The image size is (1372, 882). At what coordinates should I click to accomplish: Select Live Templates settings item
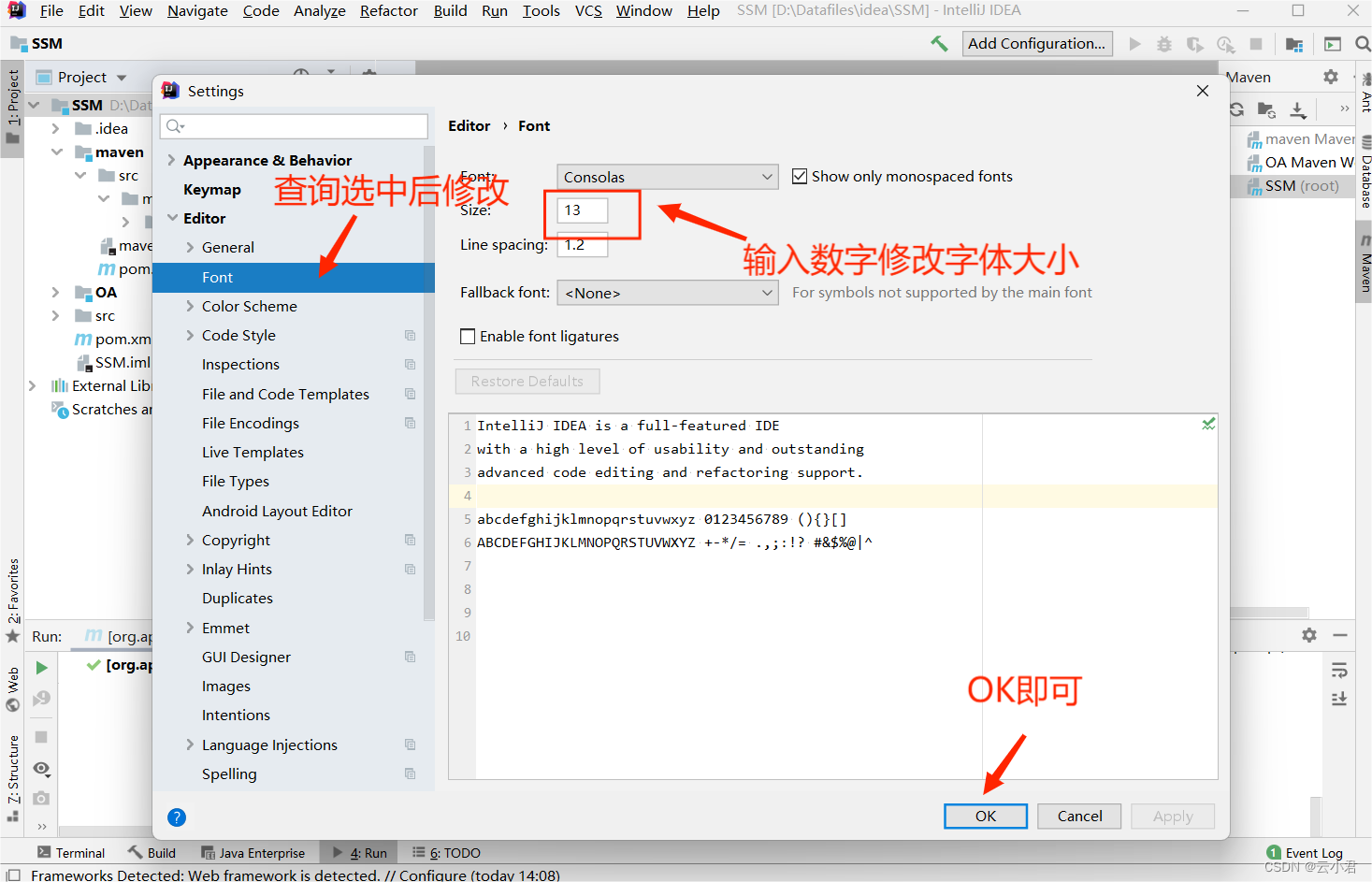point(253,452)
